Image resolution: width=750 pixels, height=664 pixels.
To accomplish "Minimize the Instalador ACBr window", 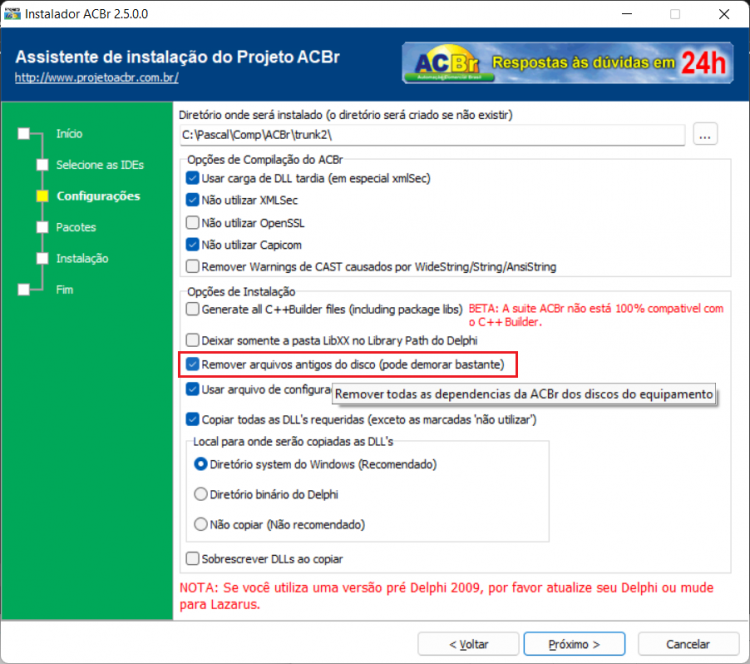I will (627, 14).
